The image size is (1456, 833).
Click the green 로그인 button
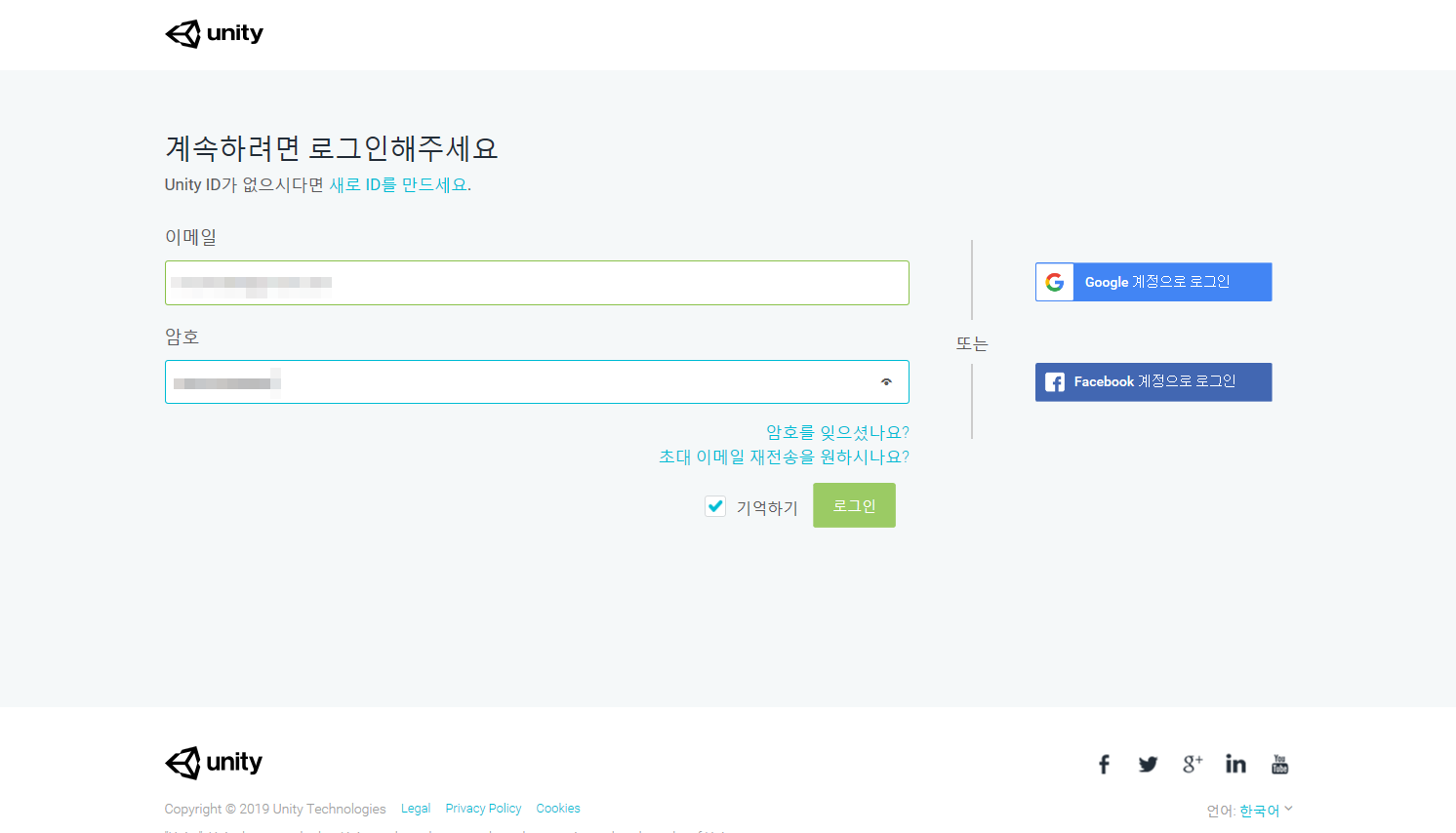pos(854,505)
